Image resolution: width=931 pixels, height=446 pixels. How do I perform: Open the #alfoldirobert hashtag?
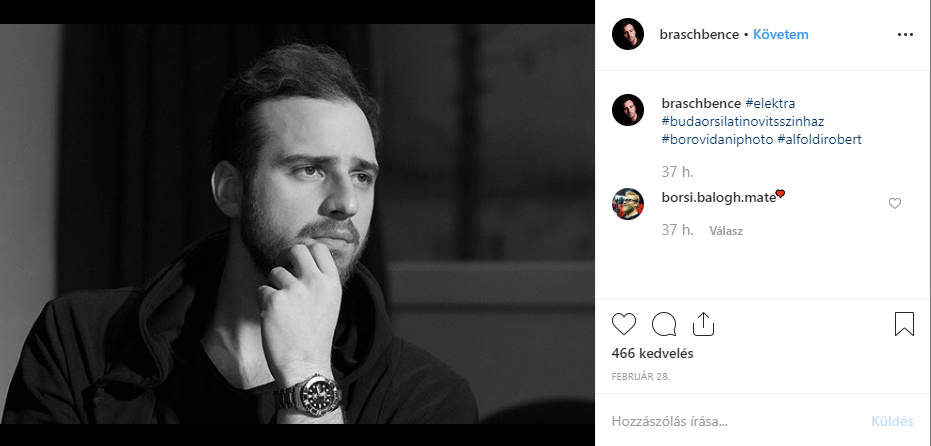(x=819, y=139)
